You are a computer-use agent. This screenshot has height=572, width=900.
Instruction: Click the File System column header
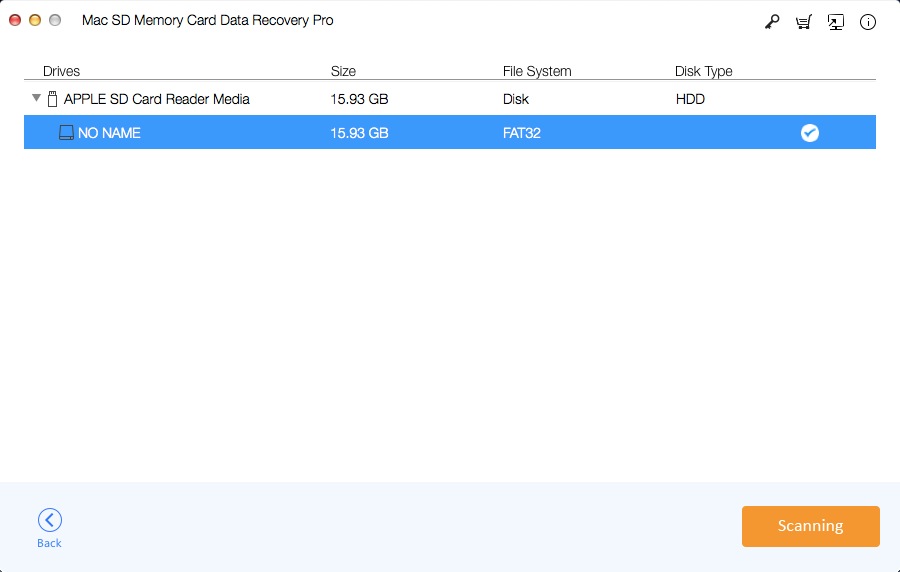(x=537, y=71)
